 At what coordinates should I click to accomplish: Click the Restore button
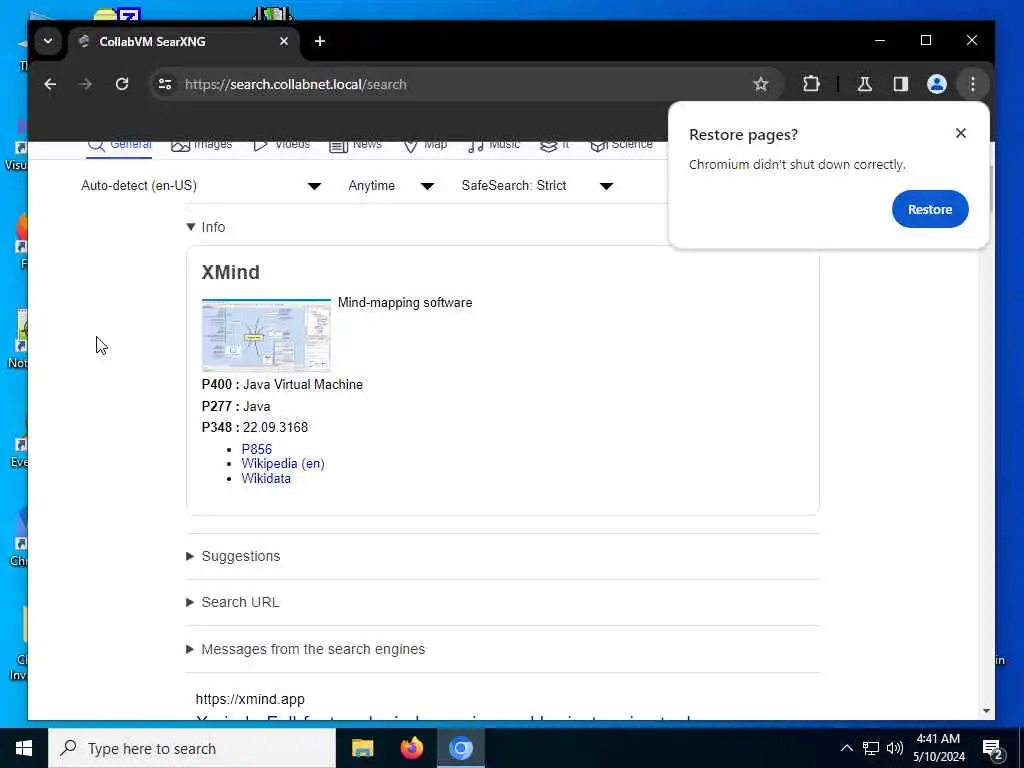[930, 209]
